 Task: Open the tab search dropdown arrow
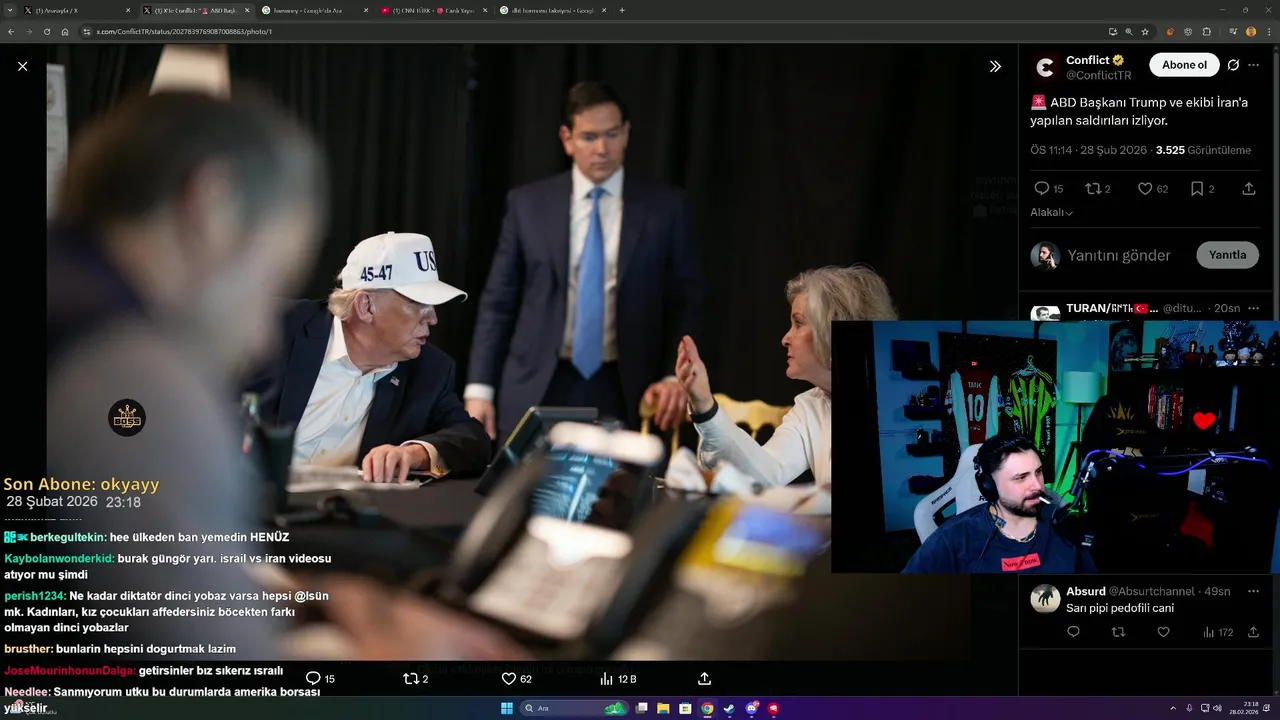pos(8,10)
